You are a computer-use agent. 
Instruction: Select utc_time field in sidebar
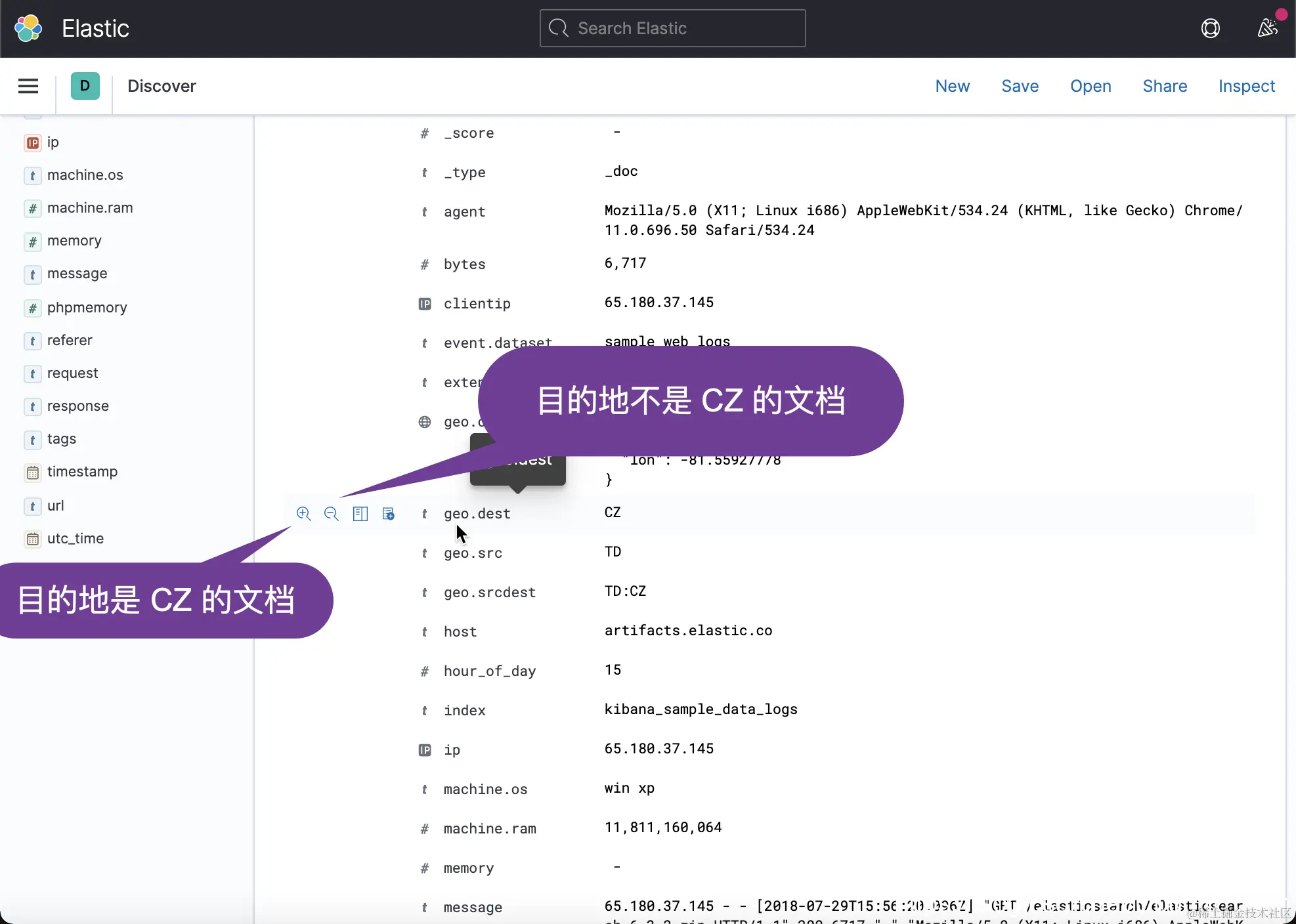(x=76, y=538)
